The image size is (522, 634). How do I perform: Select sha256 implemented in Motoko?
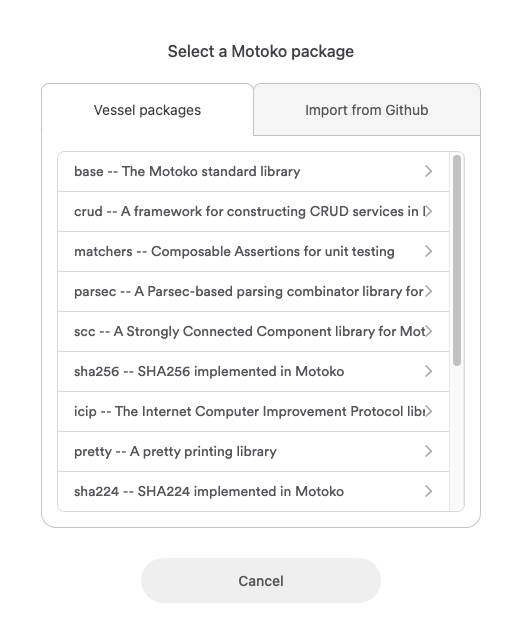(254, 372)
